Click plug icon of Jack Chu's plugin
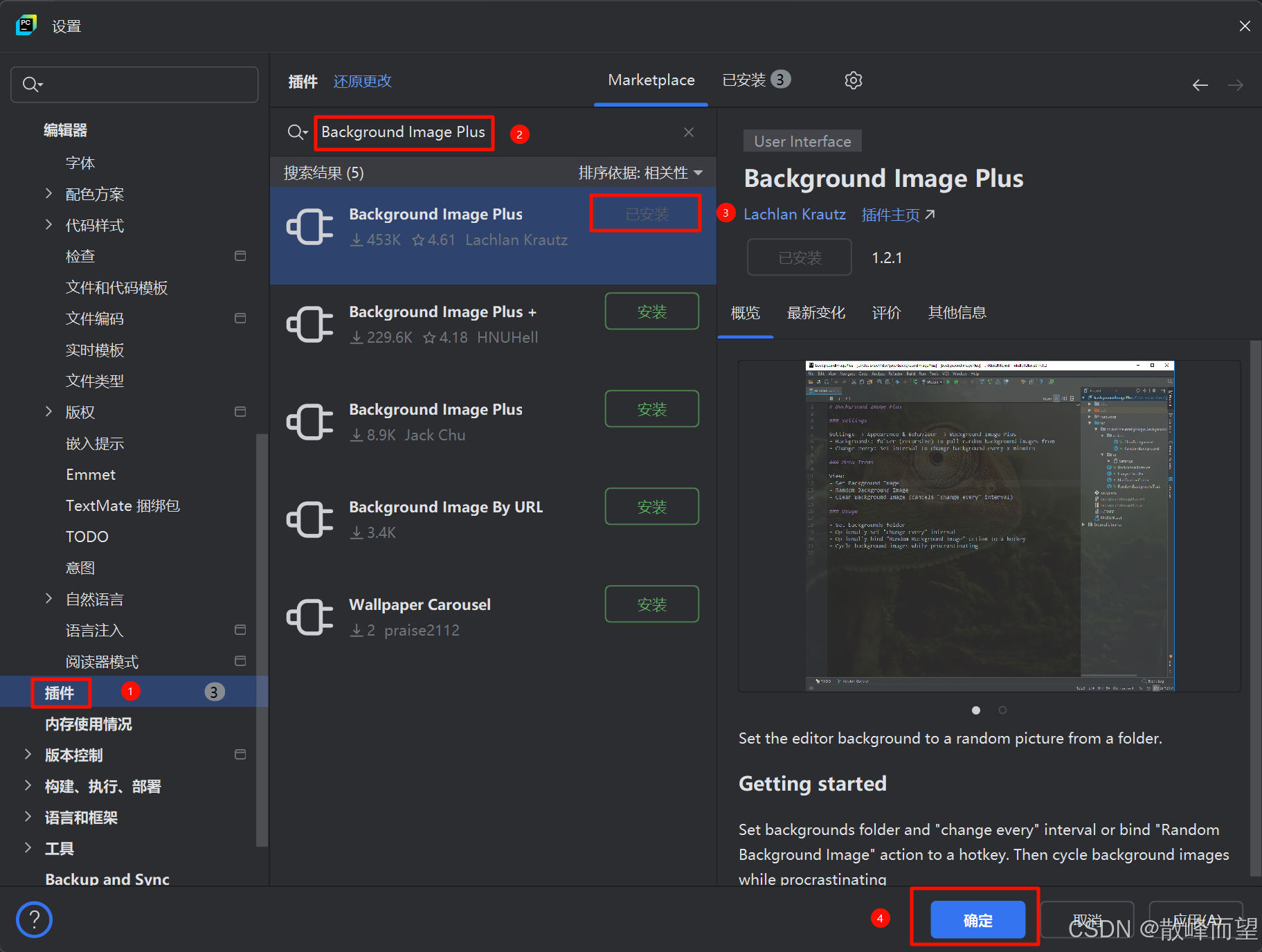 (x=310, y=422)
